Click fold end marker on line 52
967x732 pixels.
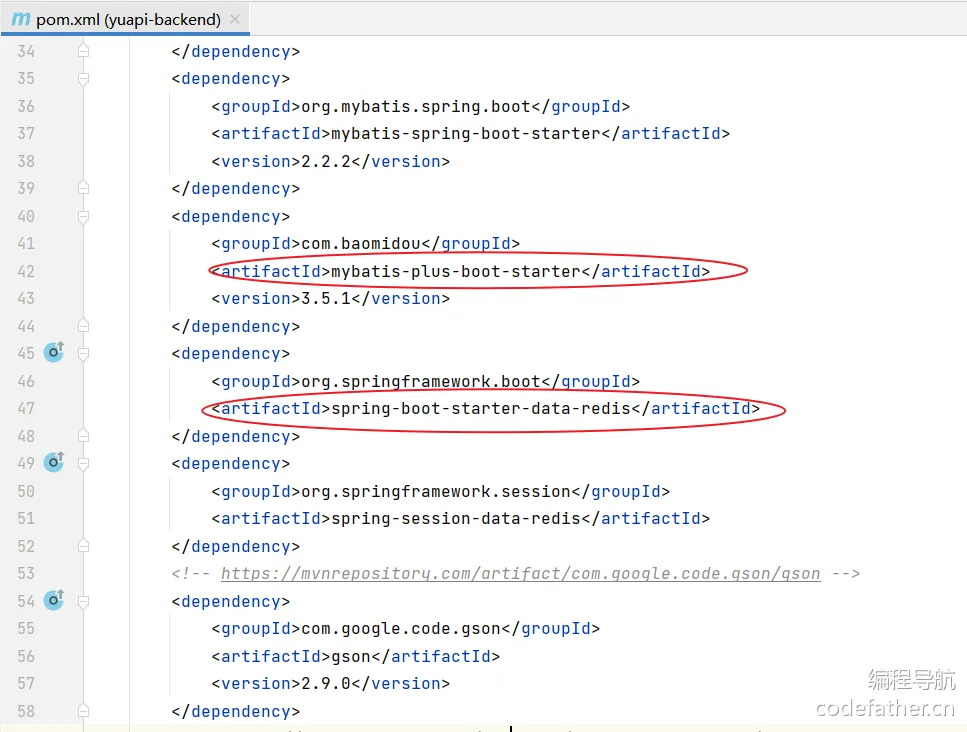coord(84,546)
